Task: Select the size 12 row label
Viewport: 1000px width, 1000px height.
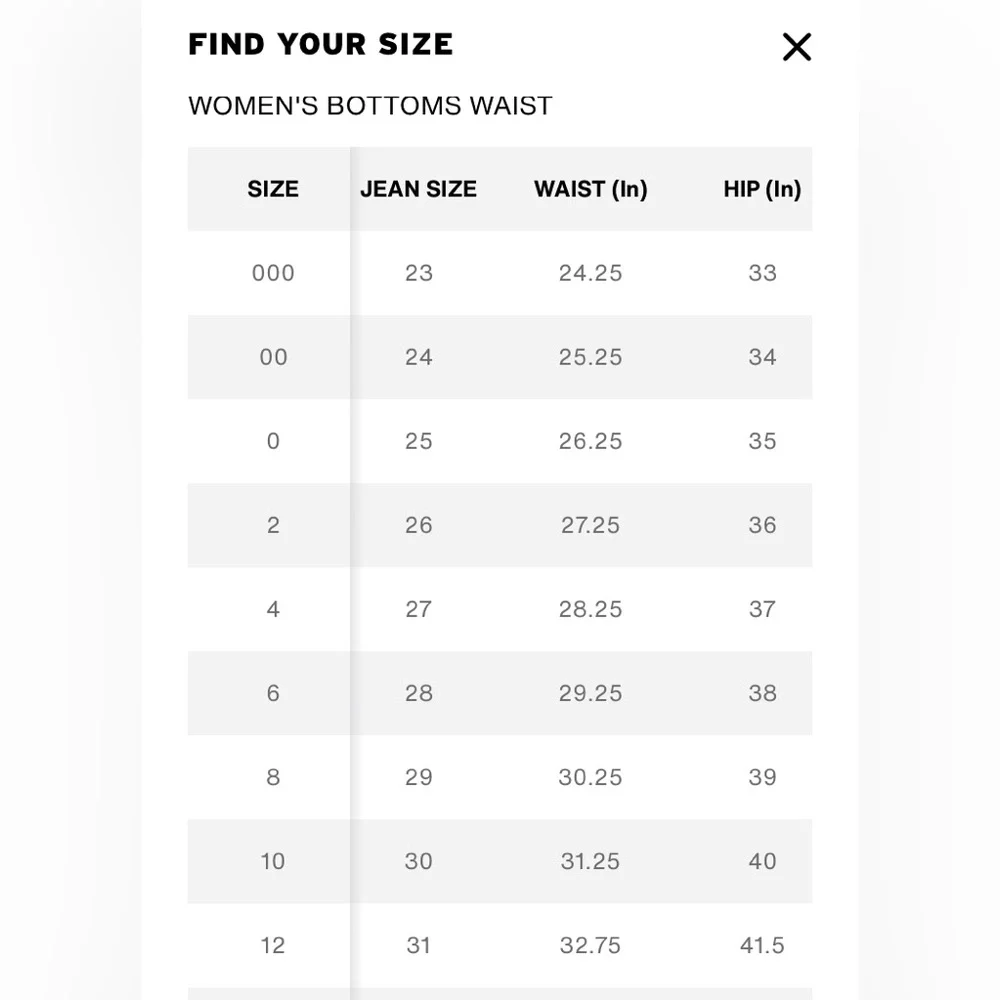Action: (x=273, y=946)
